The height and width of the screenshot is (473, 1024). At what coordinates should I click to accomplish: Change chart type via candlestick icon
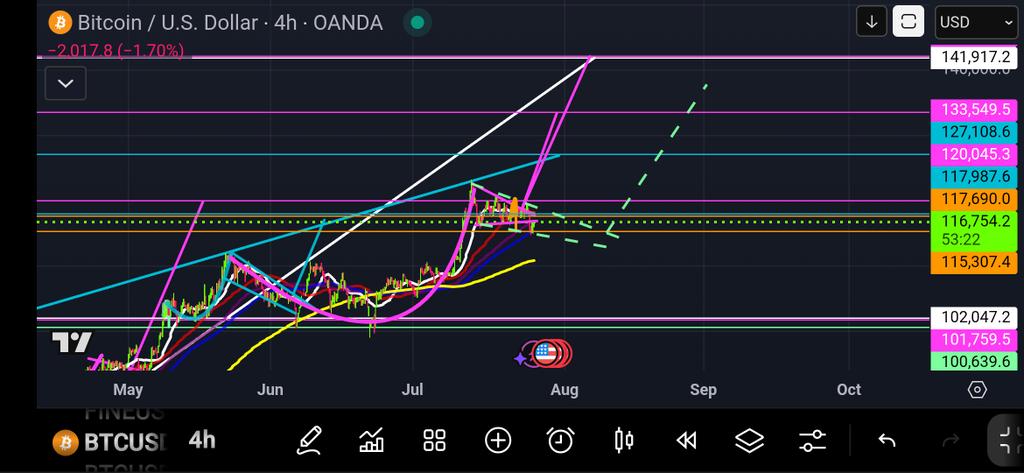pos(624,440)
